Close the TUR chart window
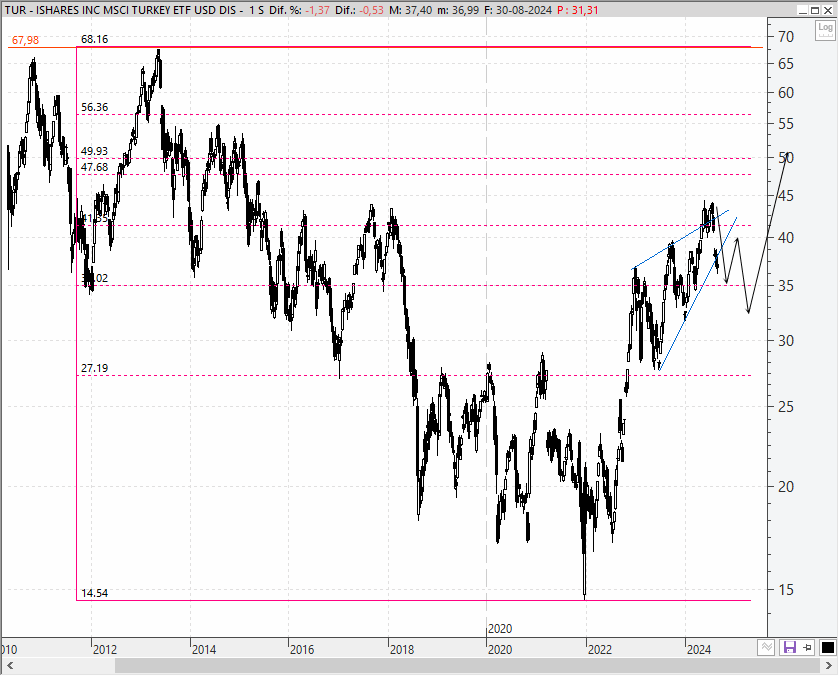Screen dimensions: 839x676 (827, 10)
